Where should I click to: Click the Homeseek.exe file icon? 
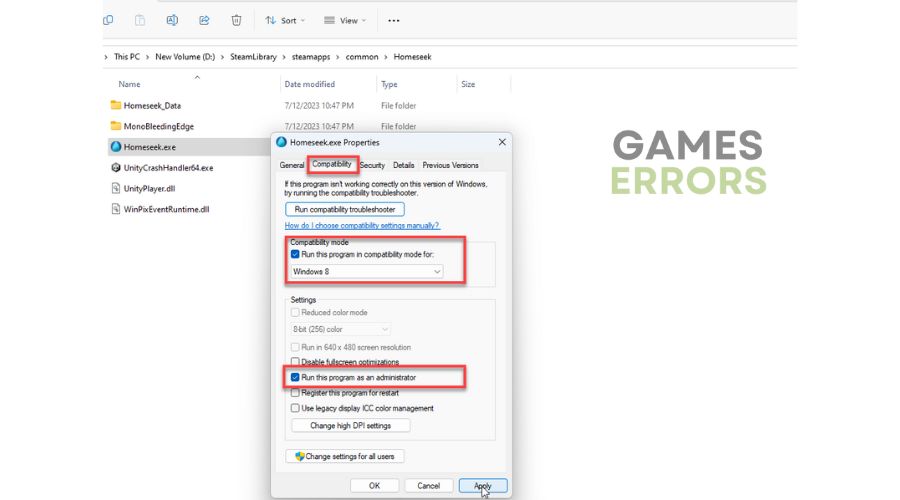tap(115, 146)
